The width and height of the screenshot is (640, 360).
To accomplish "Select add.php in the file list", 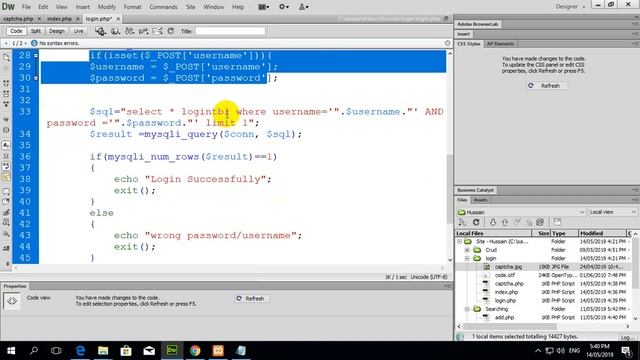I will coord(504,318).
